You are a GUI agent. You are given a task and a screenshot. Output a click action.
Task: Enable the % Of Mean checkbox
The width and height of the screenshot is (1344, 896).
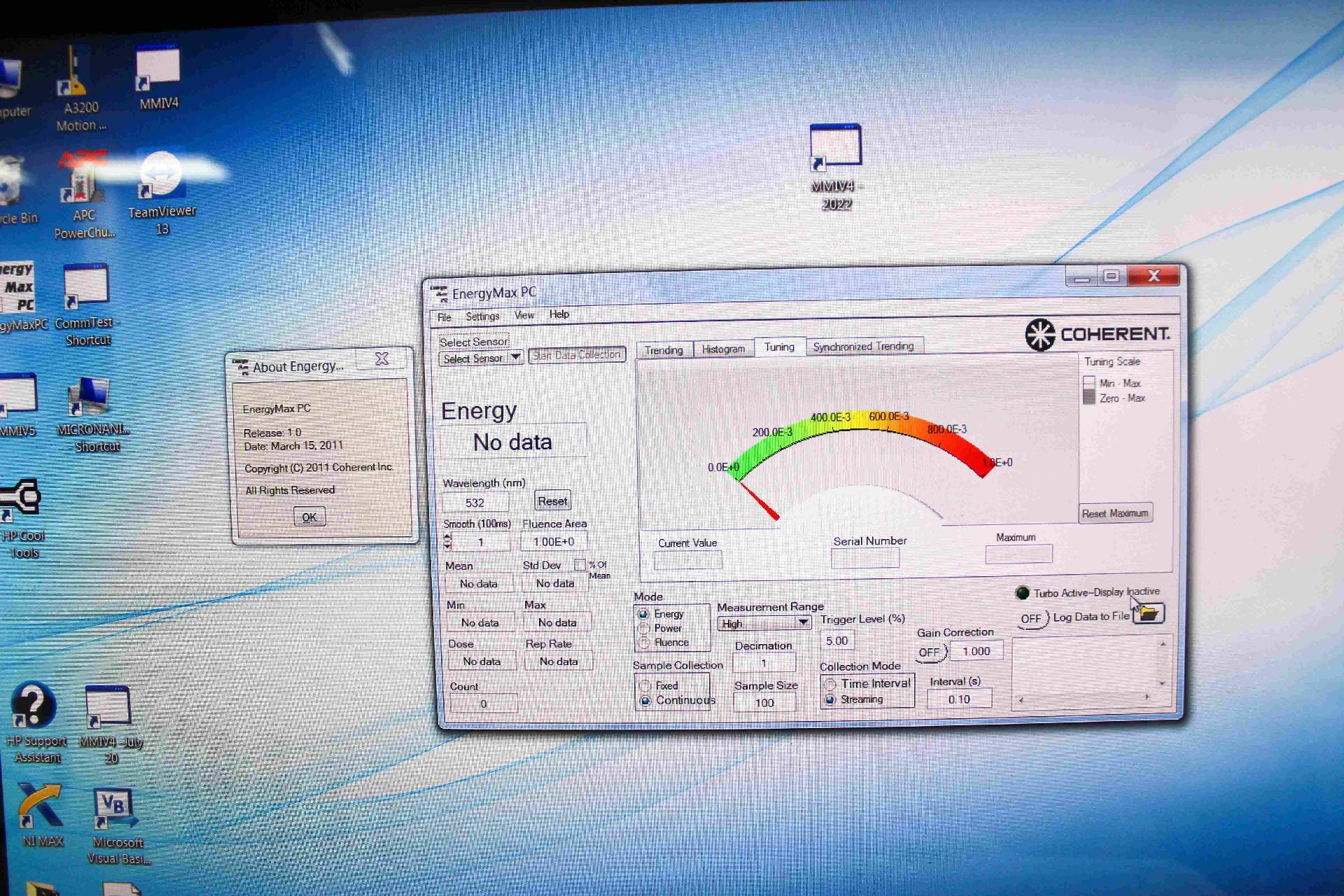point(580,564)
